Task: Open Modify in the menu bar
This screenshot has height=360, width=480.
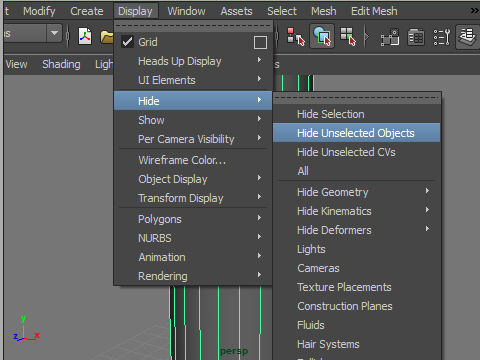Action: [x=39, y=11]
